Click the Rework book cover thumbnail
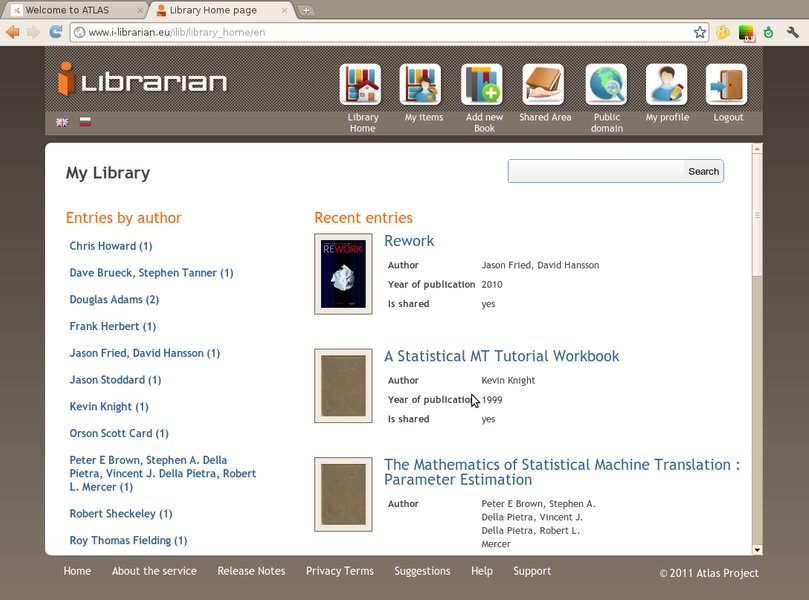 [x=343, y=274]
